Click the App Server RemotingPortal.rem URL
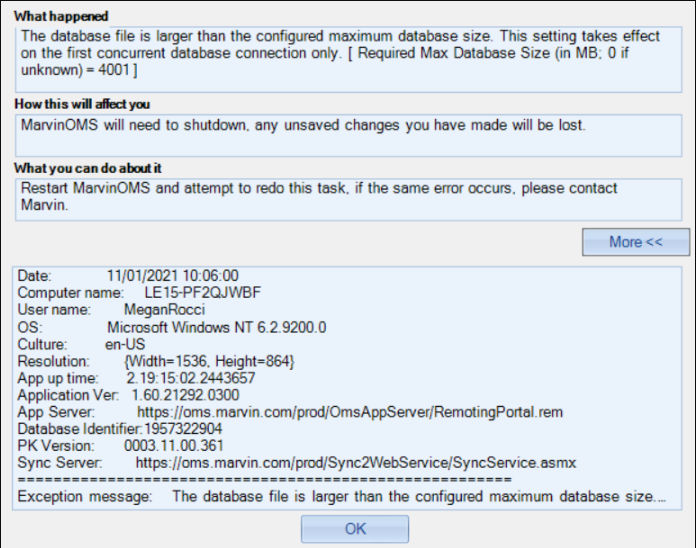The image size is (696, 548). [350, 412]
